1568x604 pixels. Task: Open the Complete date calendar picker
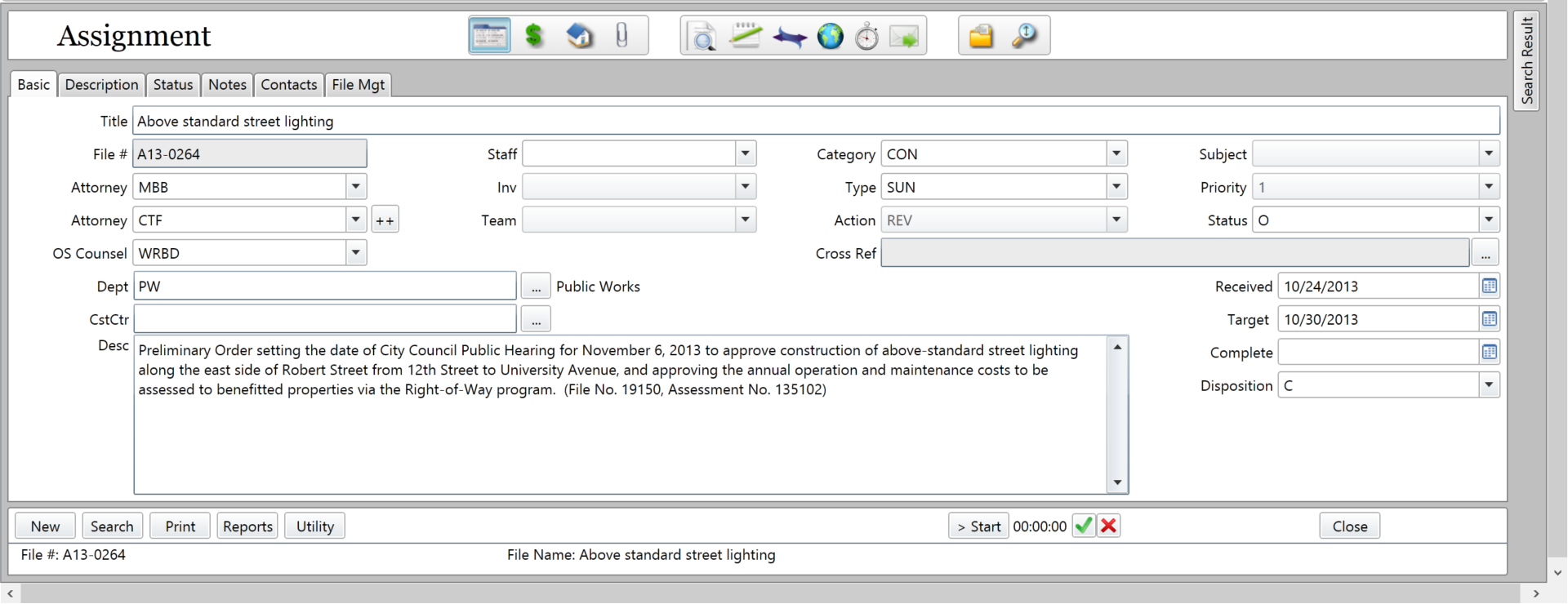[x=1490, y=352]
